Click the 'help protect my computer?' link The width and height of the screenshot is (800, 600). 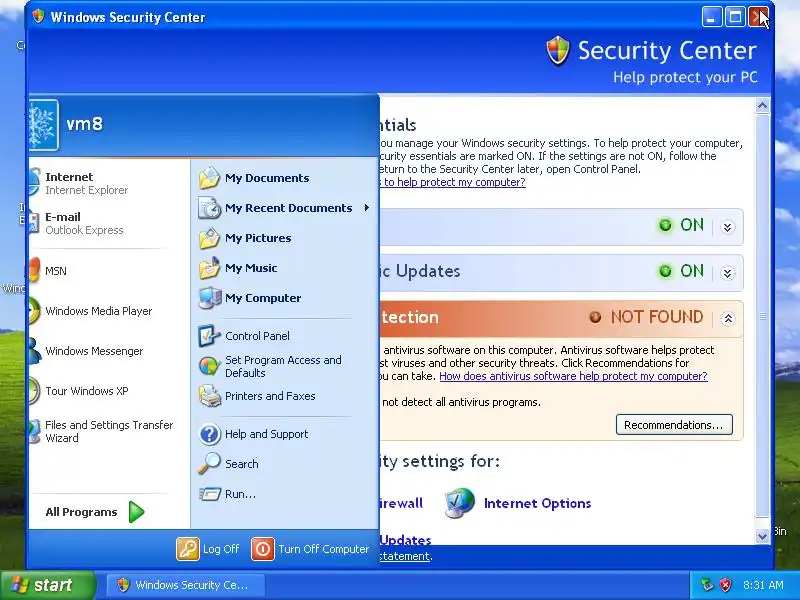pyautogui.click(x=453, y=182)
